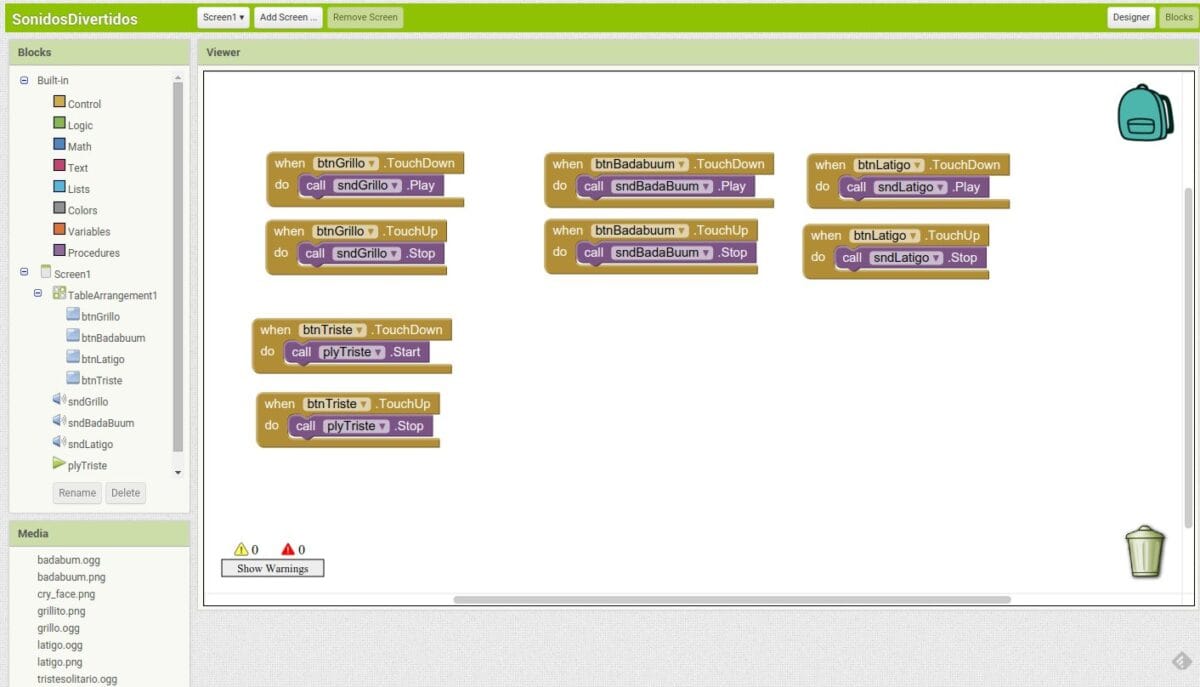Collapse the Built-in blocks tree

(24, 80)
